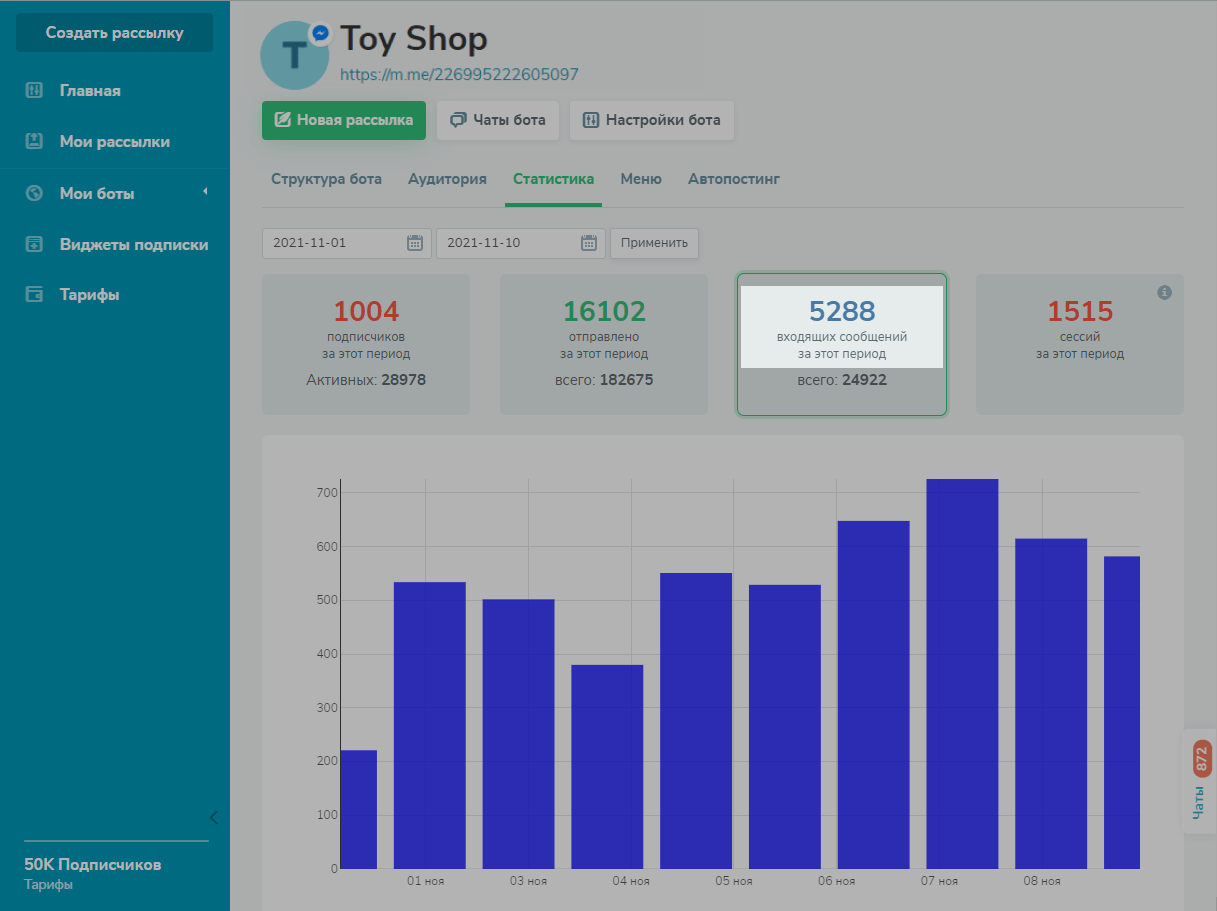Click the Главная sidebar icon

(34, 90)
